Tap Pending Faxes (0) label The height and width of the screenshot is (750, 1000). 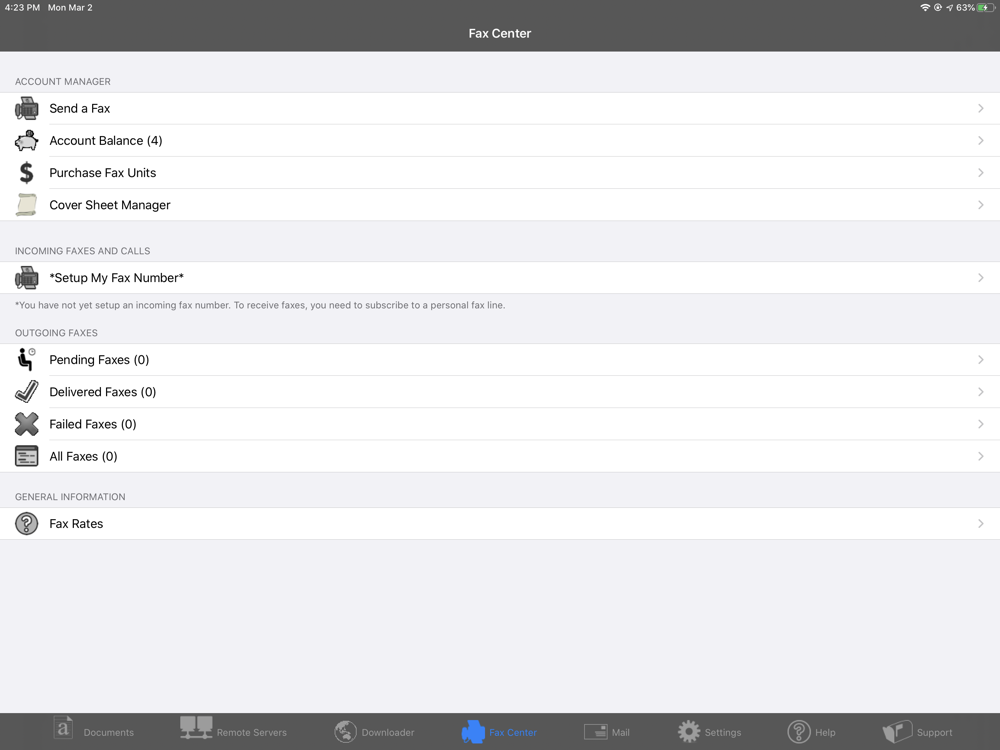coord(99,360)
